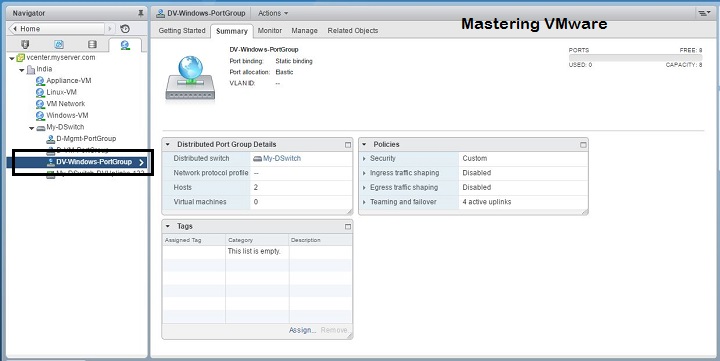Sort tags by Description column

click(321, 240)
